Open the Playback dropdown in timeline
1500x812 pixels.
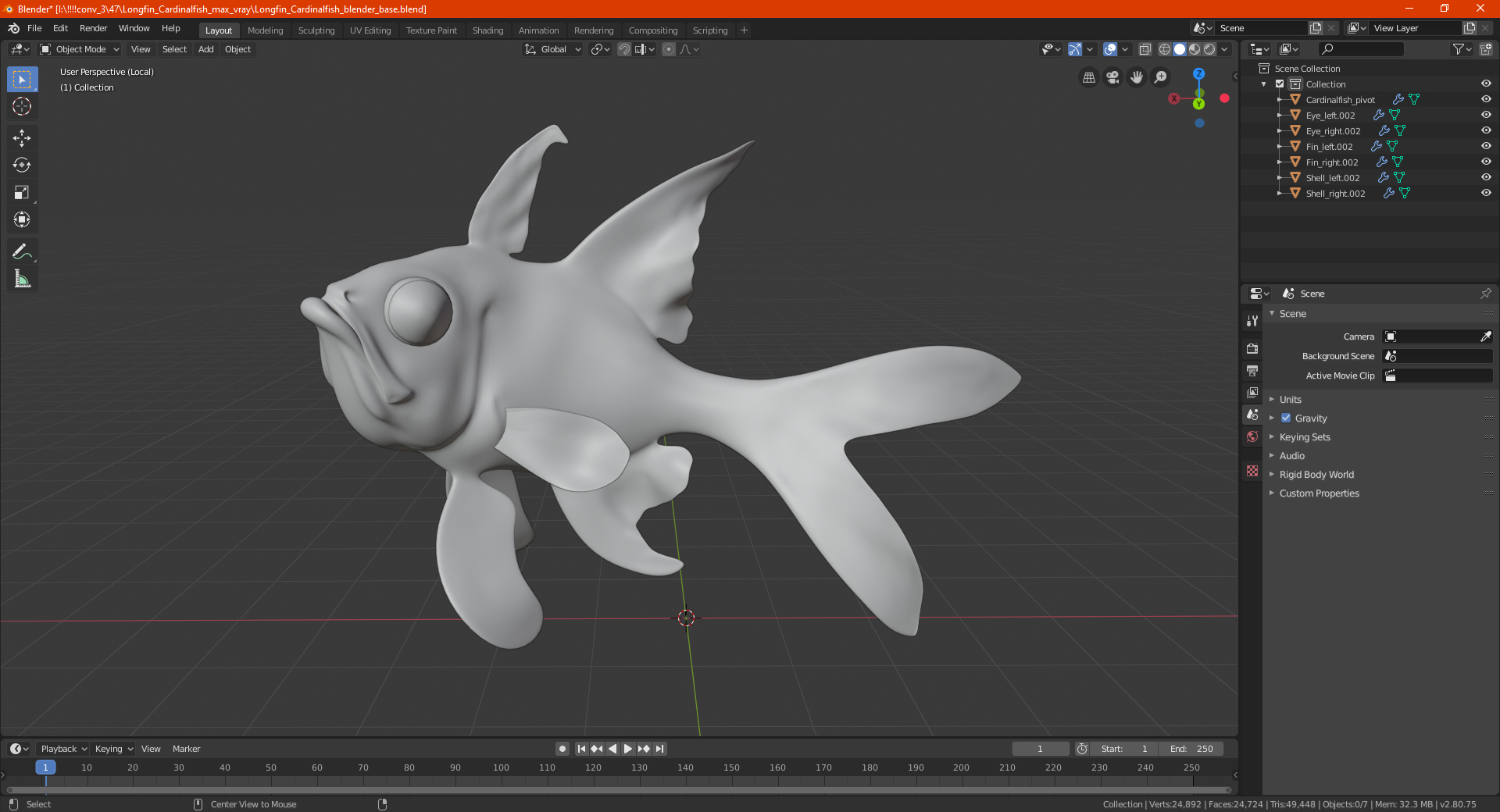click(63, 749)
